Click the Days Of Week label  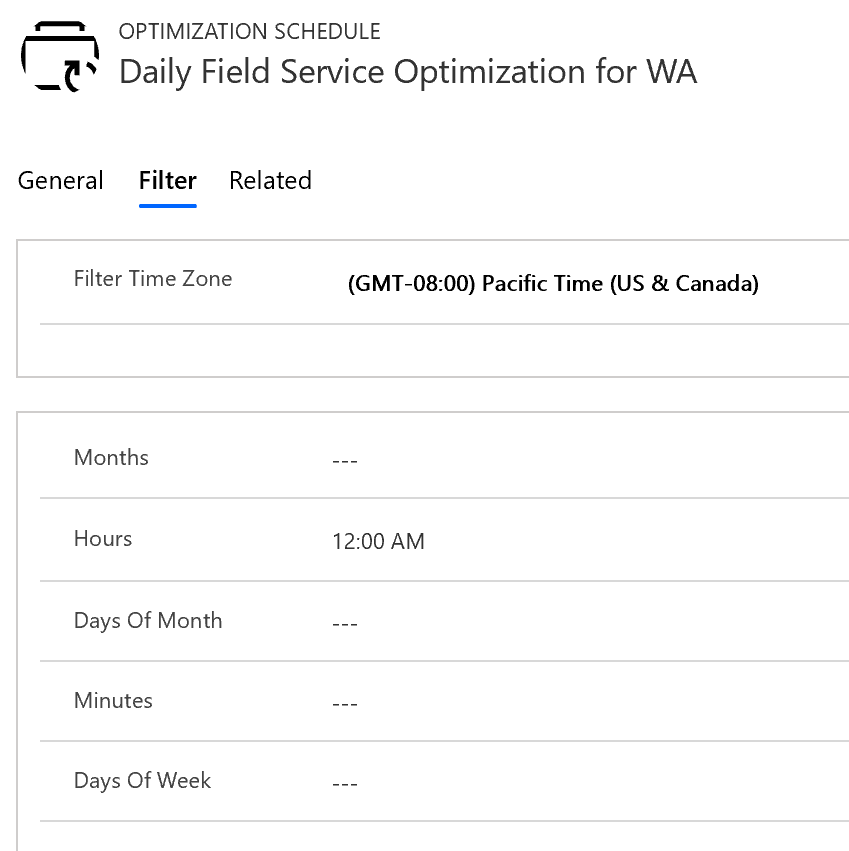142,780
